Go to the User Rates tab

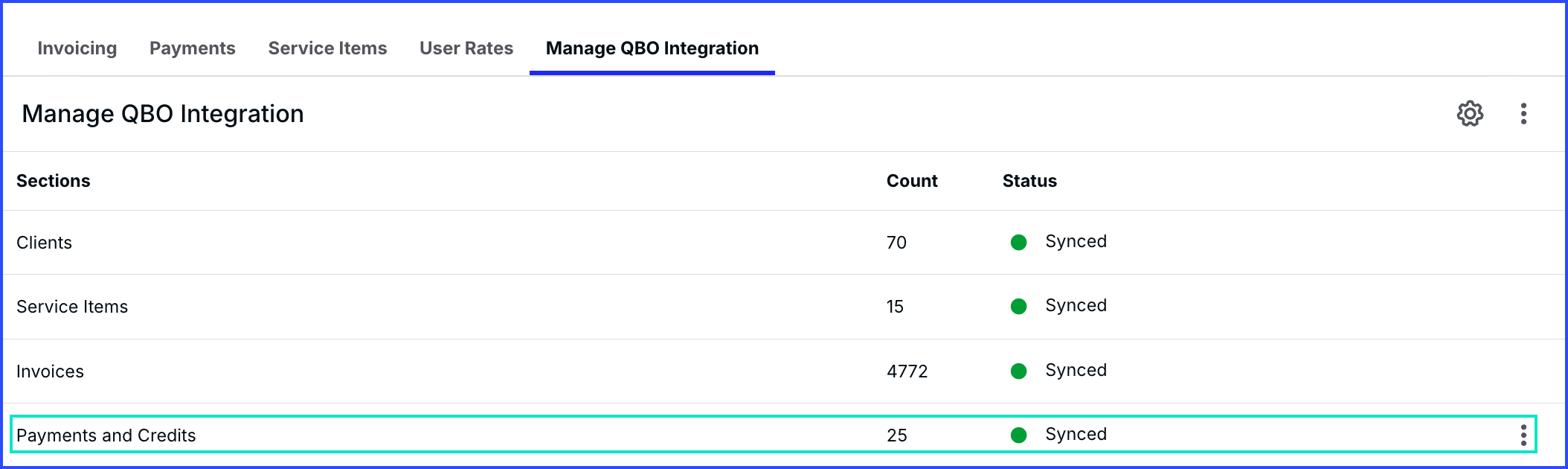466,48
